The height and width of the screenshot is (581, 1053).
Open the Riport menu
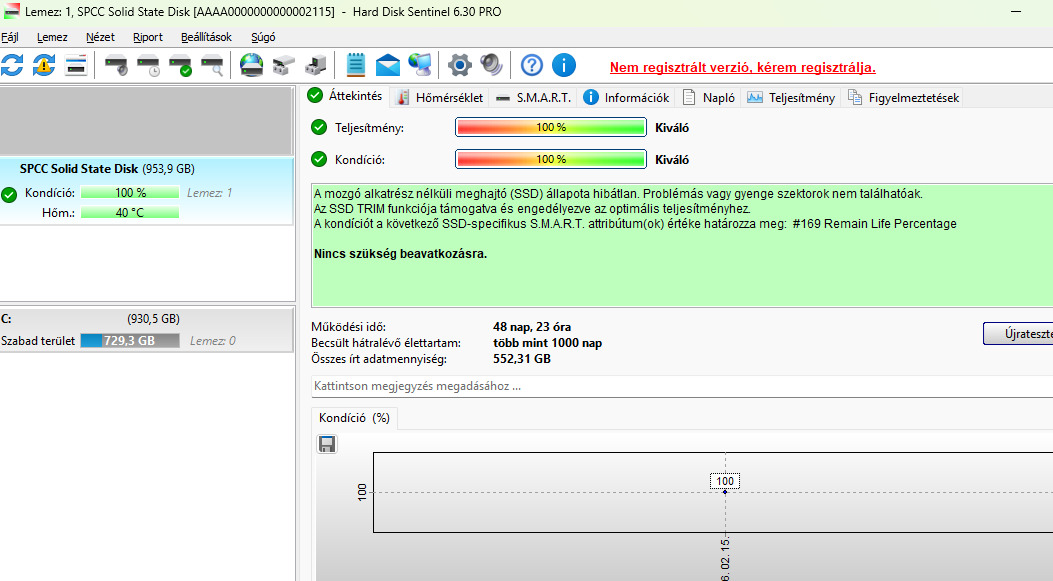(x=148, y=37)
